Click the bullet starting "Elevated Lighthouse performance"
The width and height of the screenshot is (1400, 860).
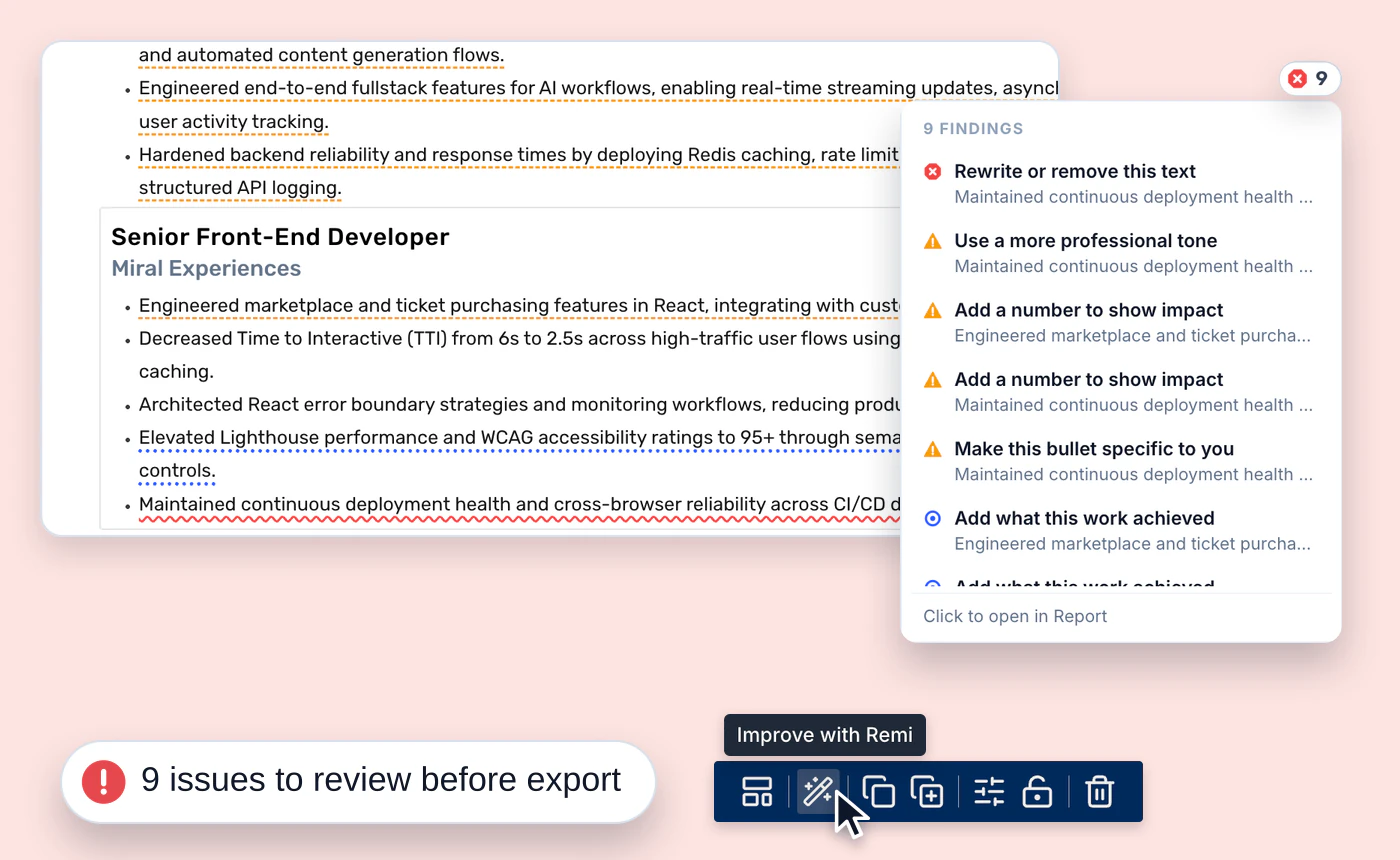520,454
